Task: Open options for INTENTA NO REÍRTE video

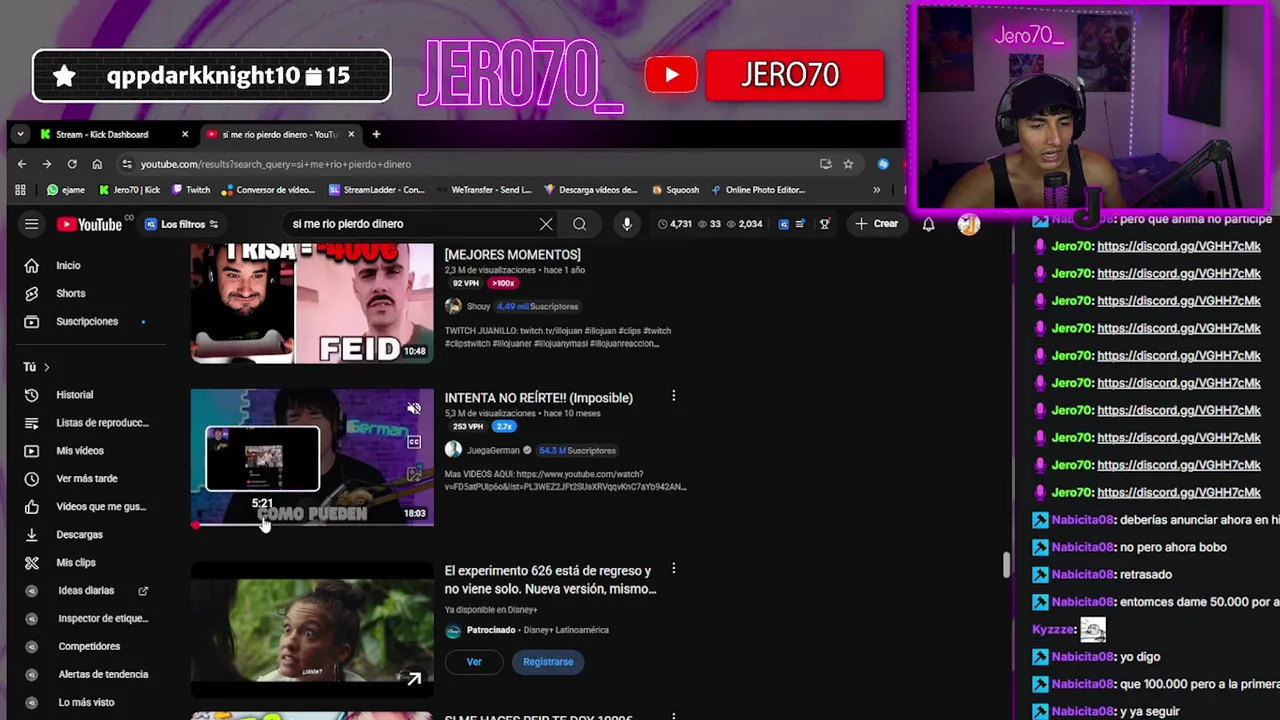Action: (673, 397)
